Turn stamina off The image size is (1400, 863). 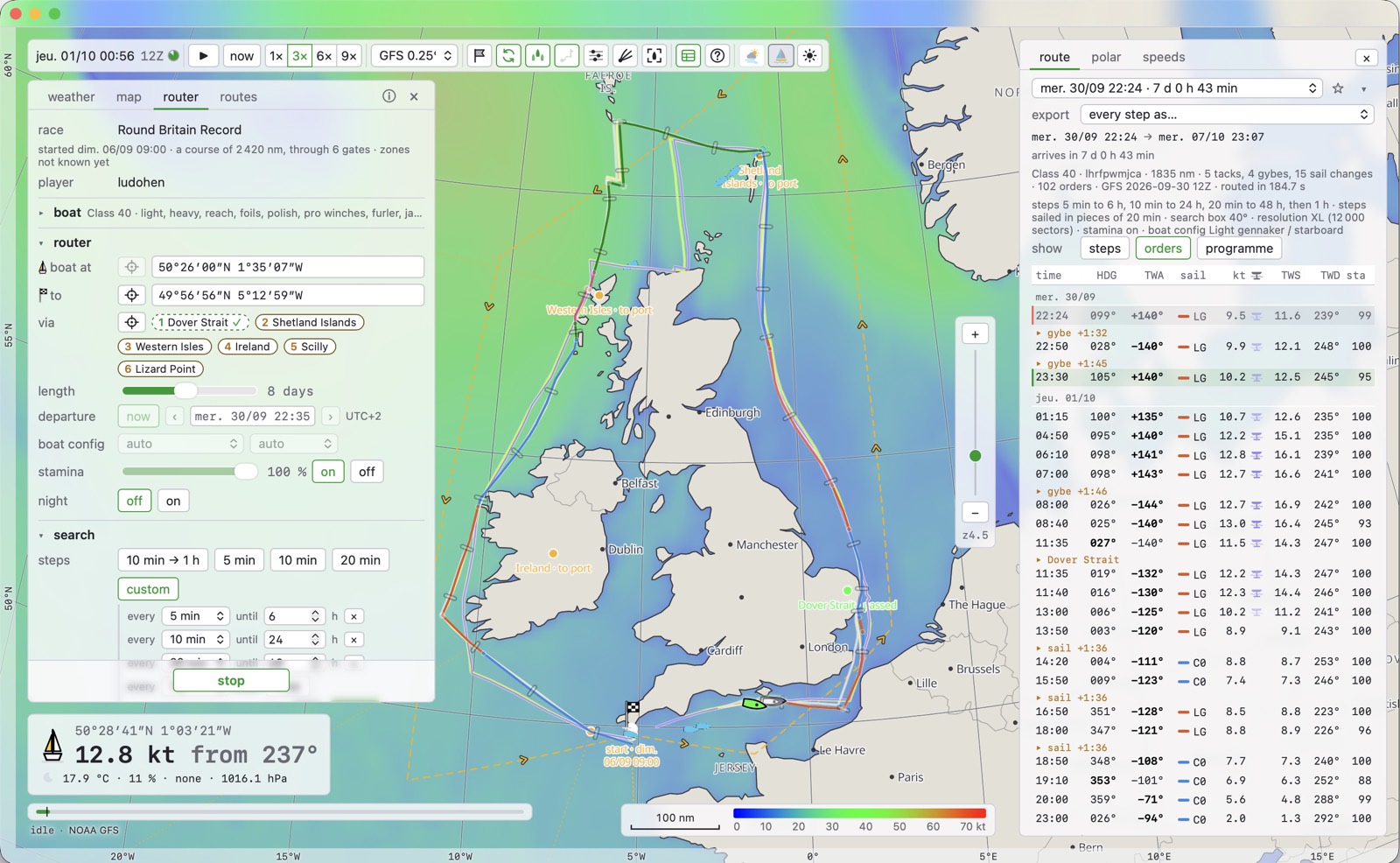(x=367, y=472)
